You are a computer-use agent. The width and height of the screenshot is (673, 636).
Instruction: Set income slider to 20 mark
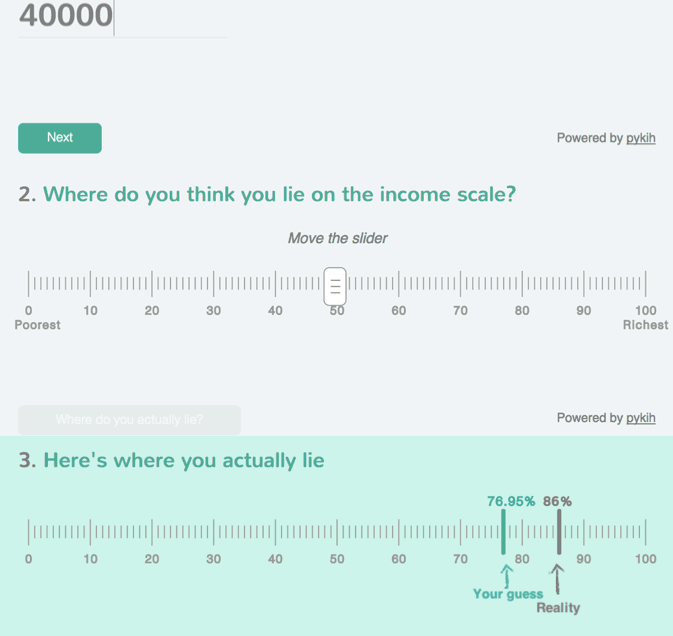point(152,284)
